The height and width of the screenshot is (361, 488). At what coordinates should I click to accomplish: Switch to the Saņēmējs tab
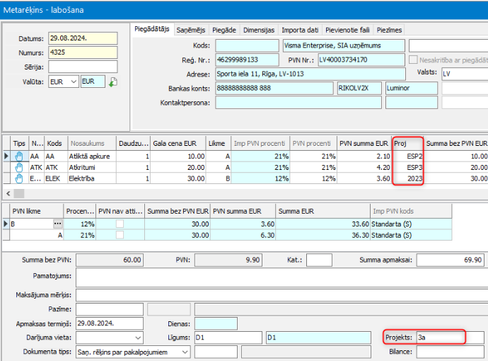pos(191,30)
